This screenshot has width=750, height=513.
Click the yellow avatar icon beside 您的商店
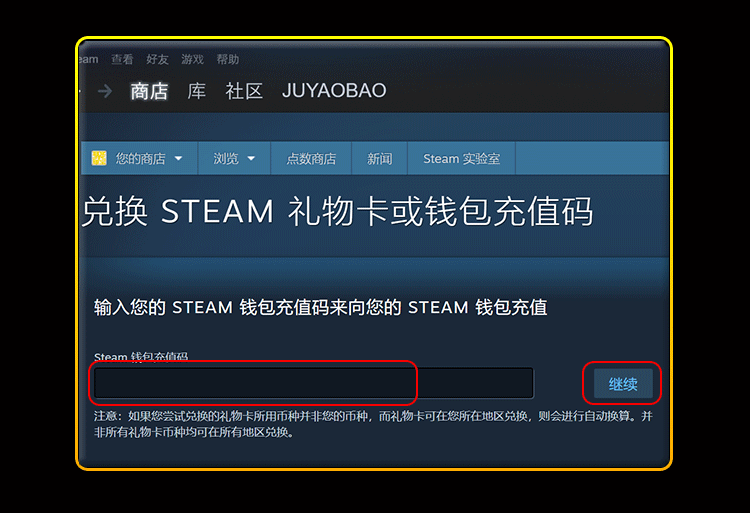point(99,158)
